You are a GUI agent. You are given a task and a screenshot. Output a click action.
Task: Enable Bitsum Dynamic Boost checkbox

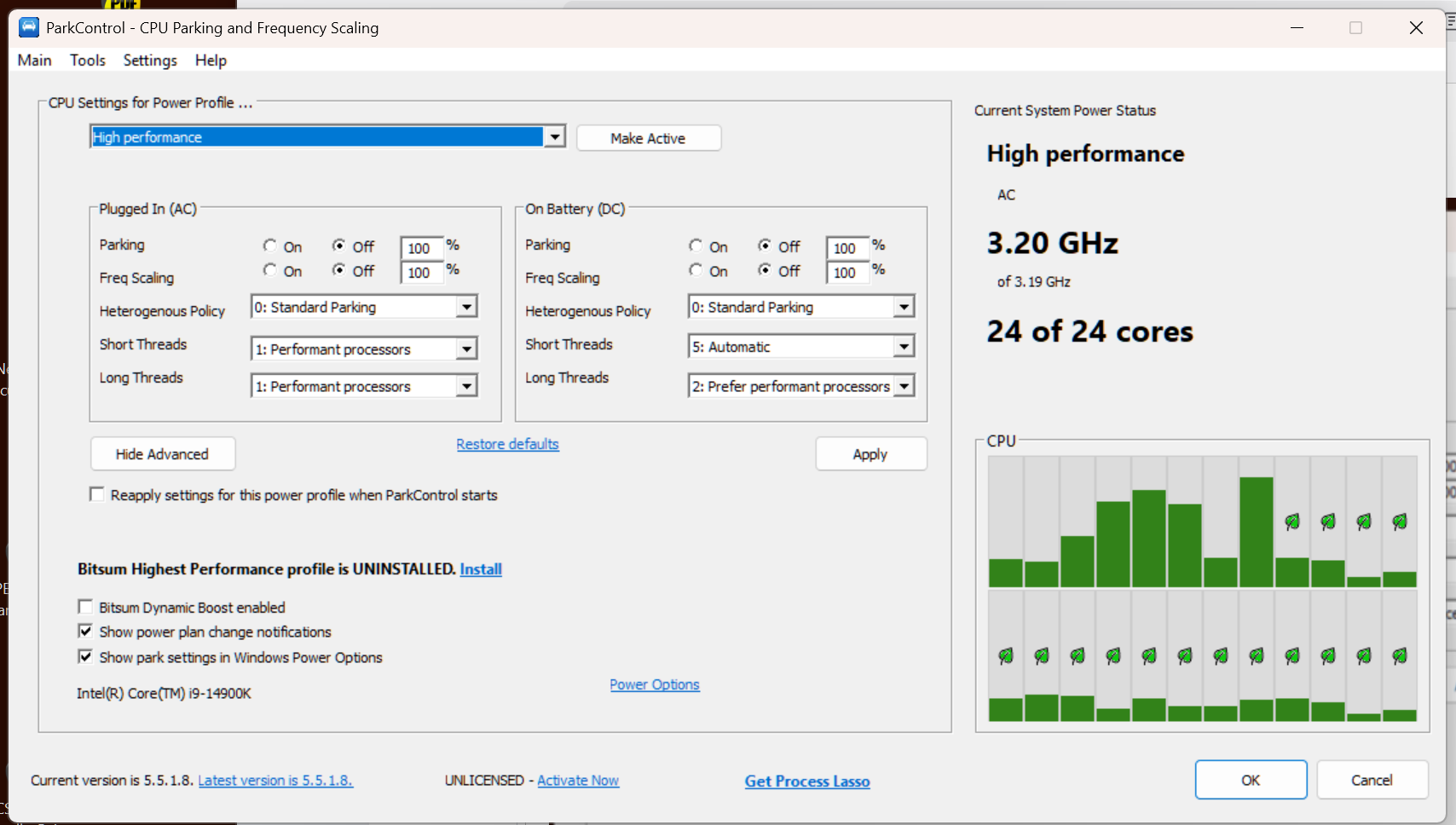click(85, 607)
